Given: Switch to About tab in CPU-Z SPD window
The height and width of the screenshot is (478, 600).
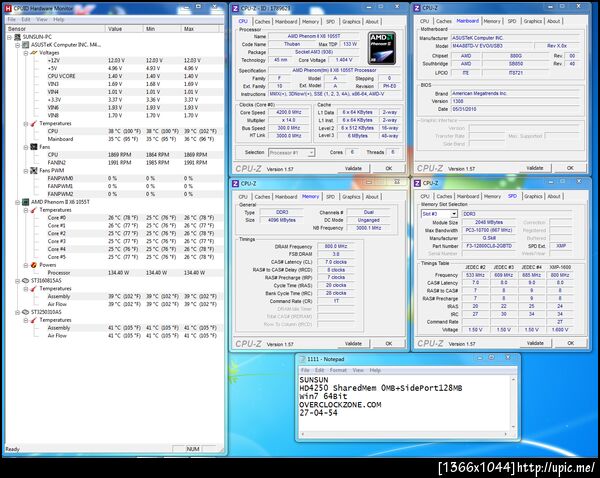Looking at the screenshot, I should pyautogui.click(x=554, y=196).
